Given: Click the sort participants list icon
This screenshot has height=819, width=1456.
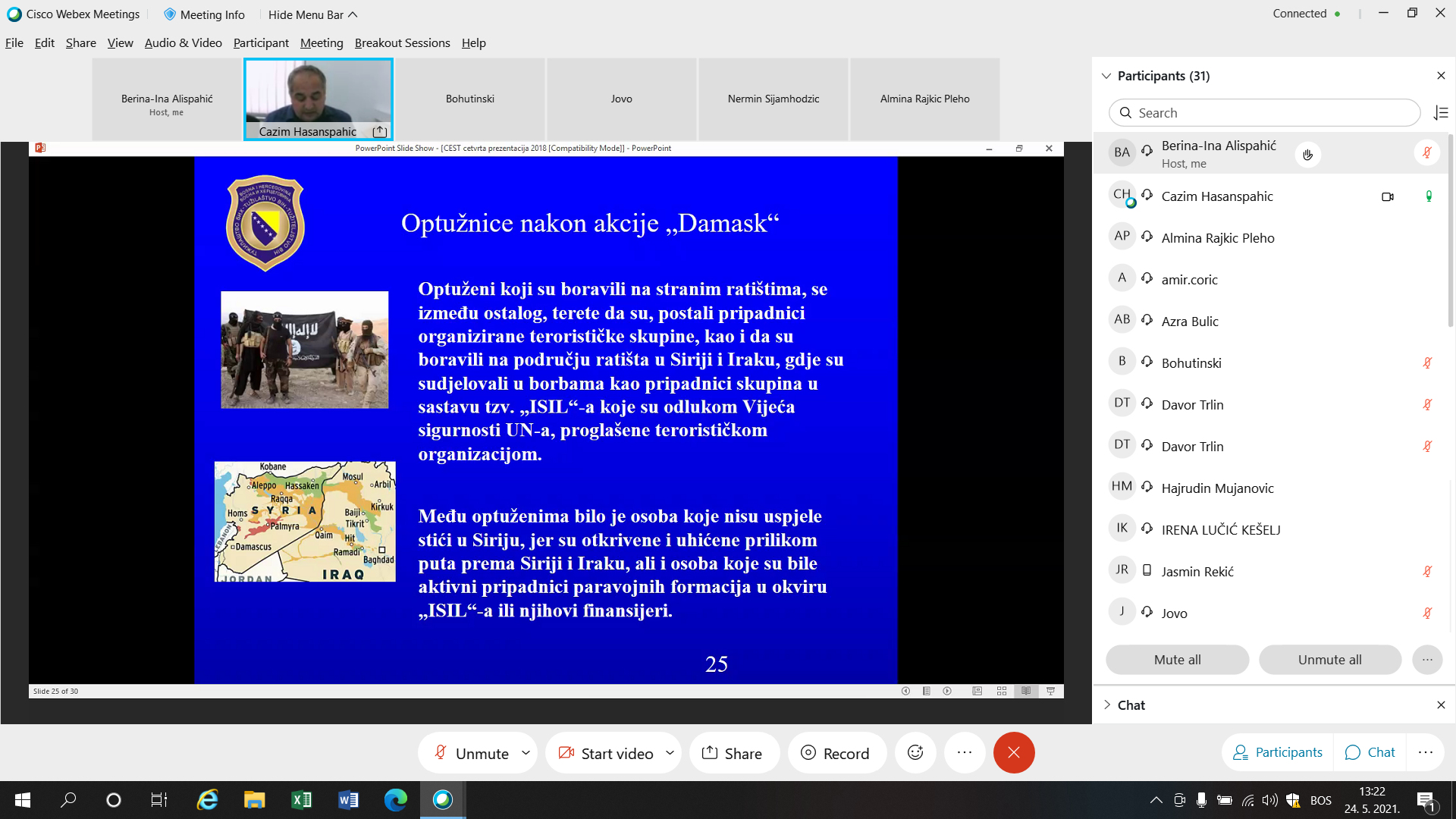Looking at the screenshot, I should pyautogui.click(x=1441, y=113).
